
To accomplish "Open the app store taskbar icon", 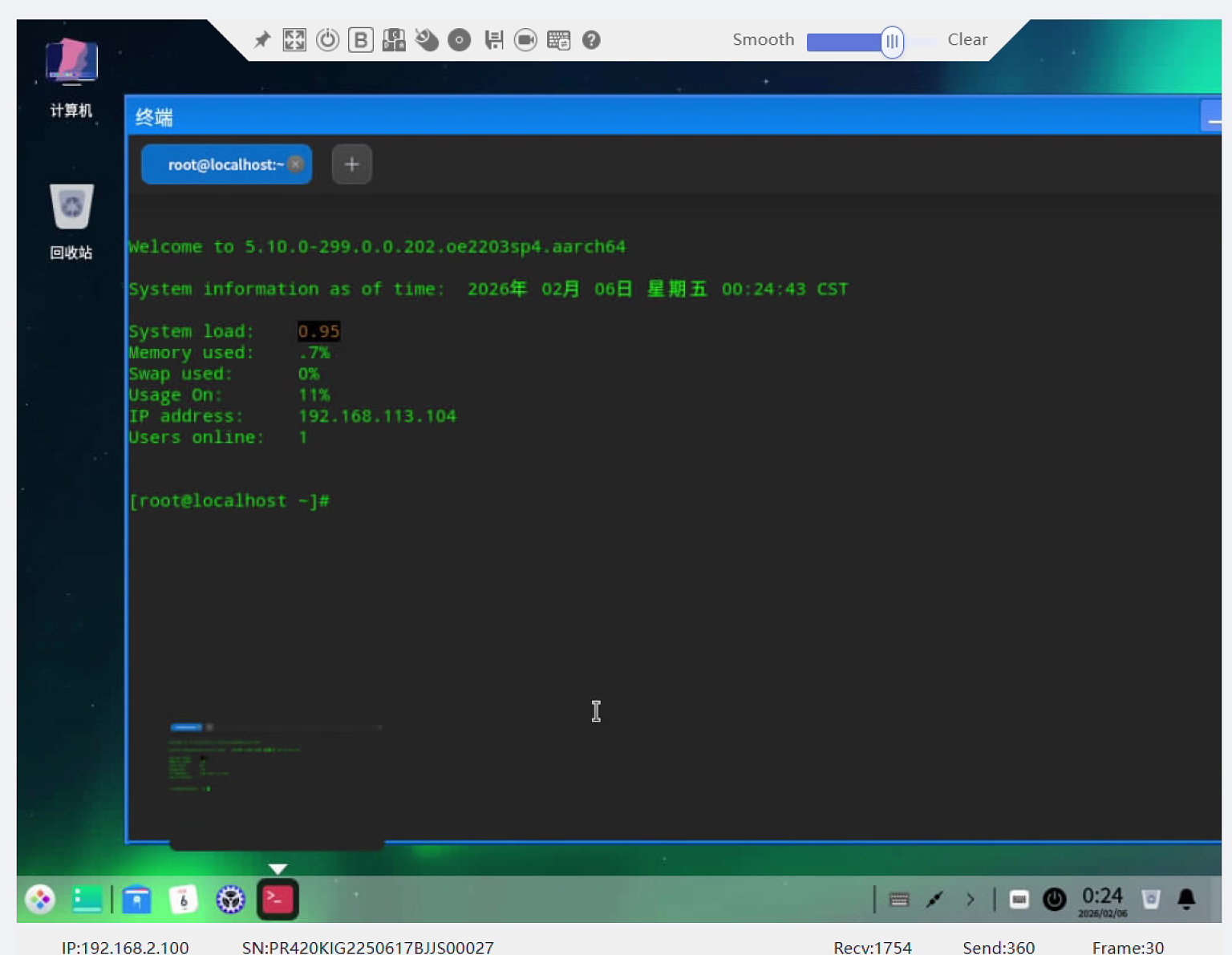I will tap(136, 900).
